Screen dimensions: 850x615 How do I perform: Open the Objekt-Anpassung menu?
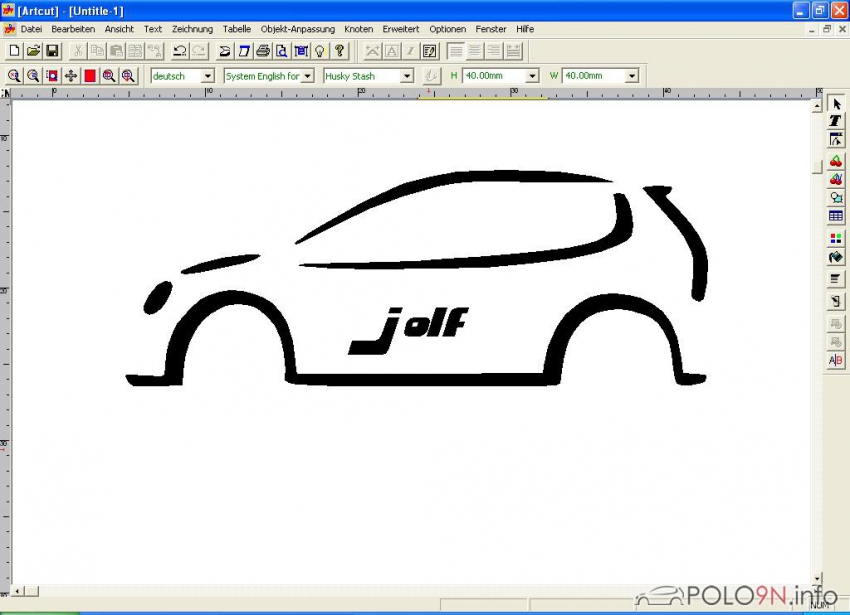click(298, 29)
